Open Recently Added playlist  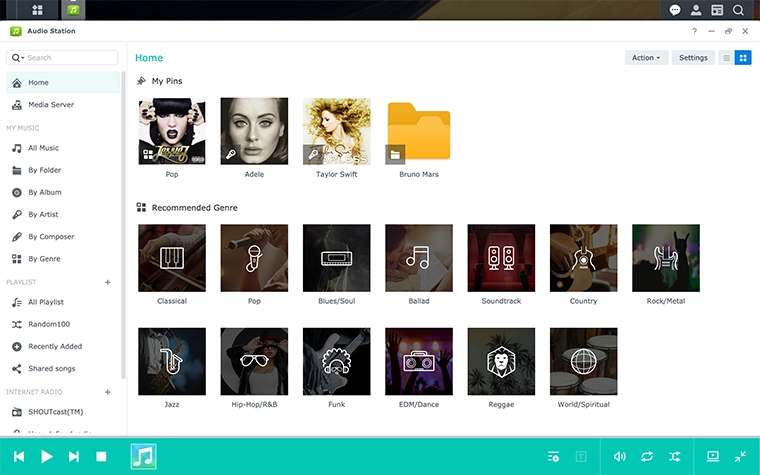(x=55, y=346)
